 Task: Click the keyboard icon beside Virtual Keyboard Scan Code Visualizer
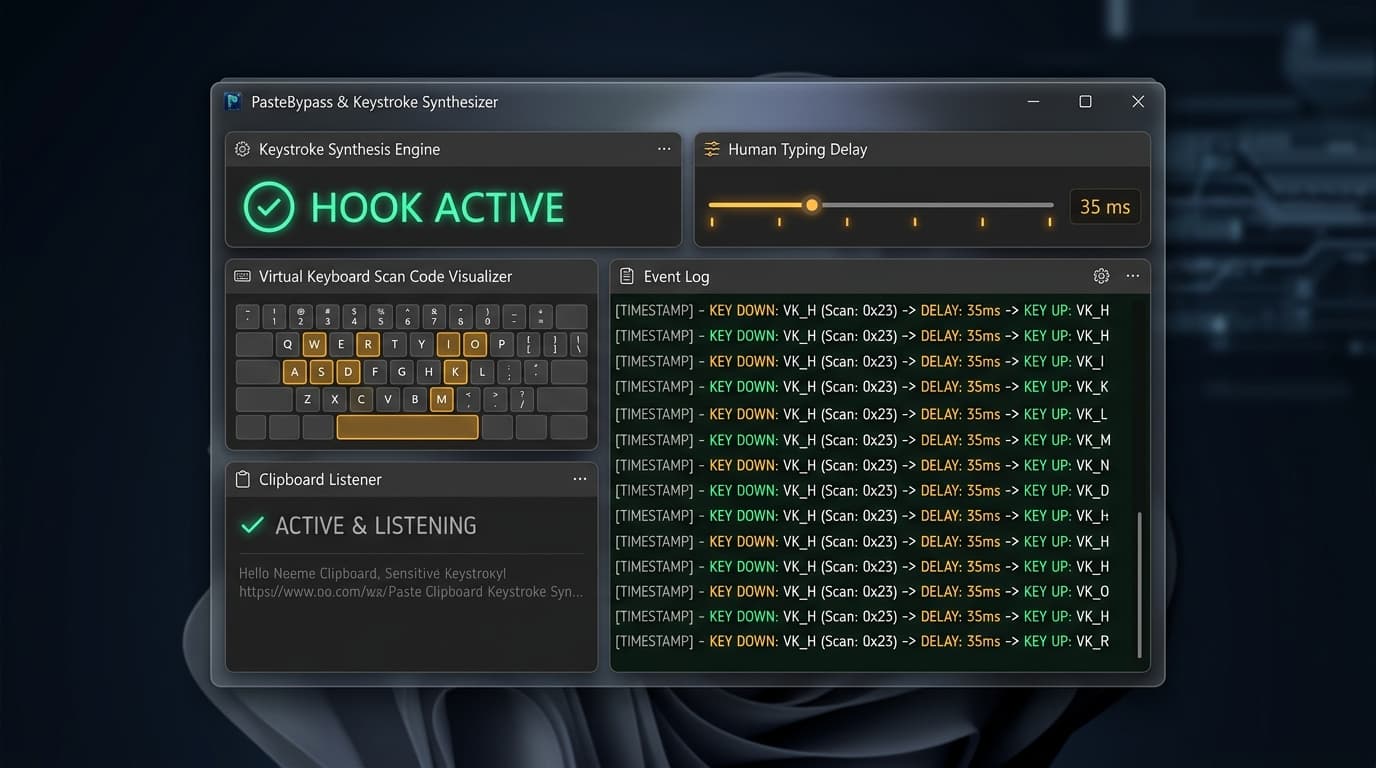242,276
